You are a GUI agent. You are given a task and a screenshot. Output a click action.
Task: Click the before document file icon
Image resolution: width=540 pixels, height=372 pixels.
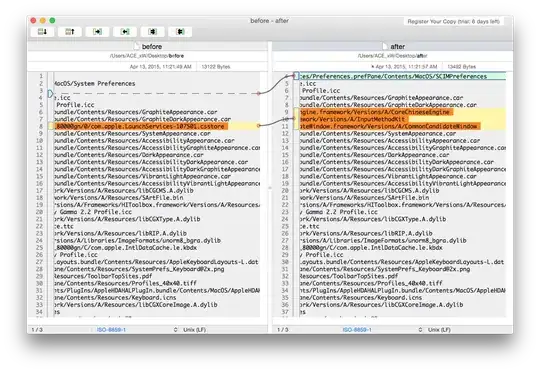pyautogui.click(x=137, y=46)
